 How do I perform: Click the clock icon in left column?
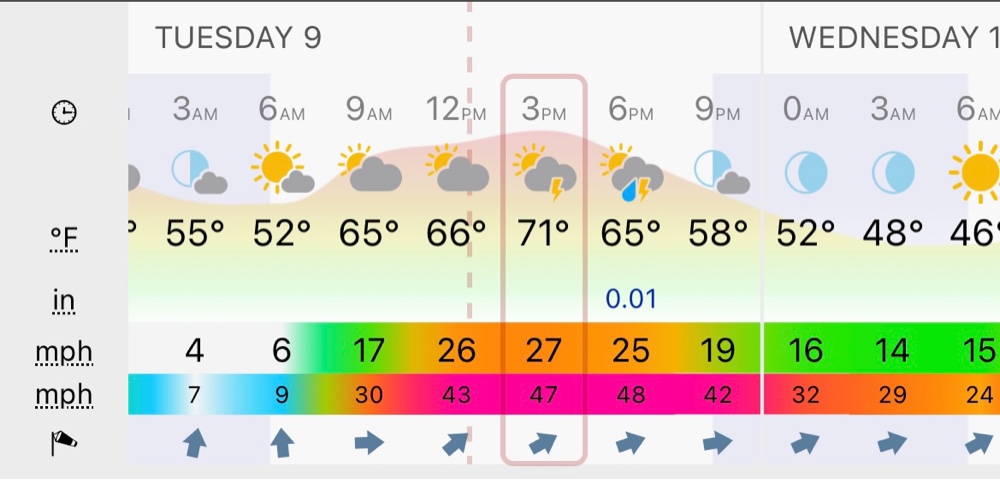[x=64, y=113]
